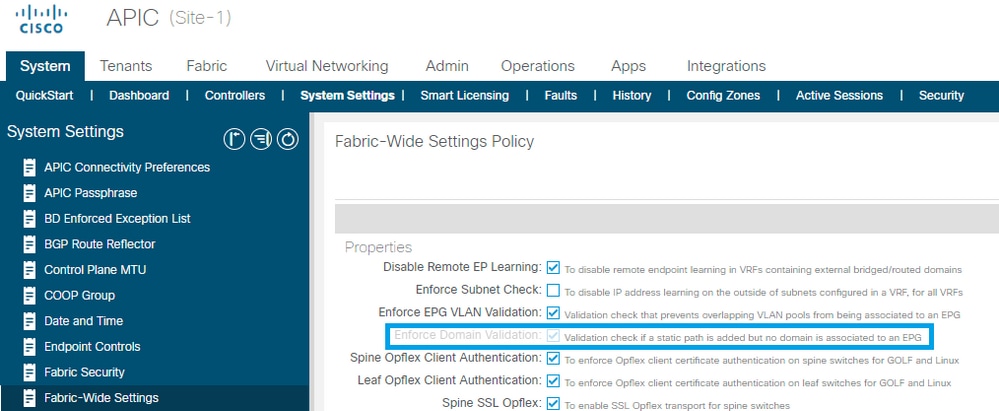Toggle Enforce EPG VLAN Validation checkbox

(x=553, y=314)
